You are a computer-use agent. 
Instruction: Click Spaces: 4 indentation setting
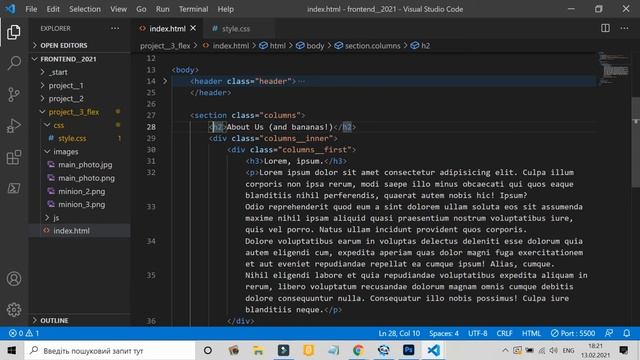pos(444,333)
